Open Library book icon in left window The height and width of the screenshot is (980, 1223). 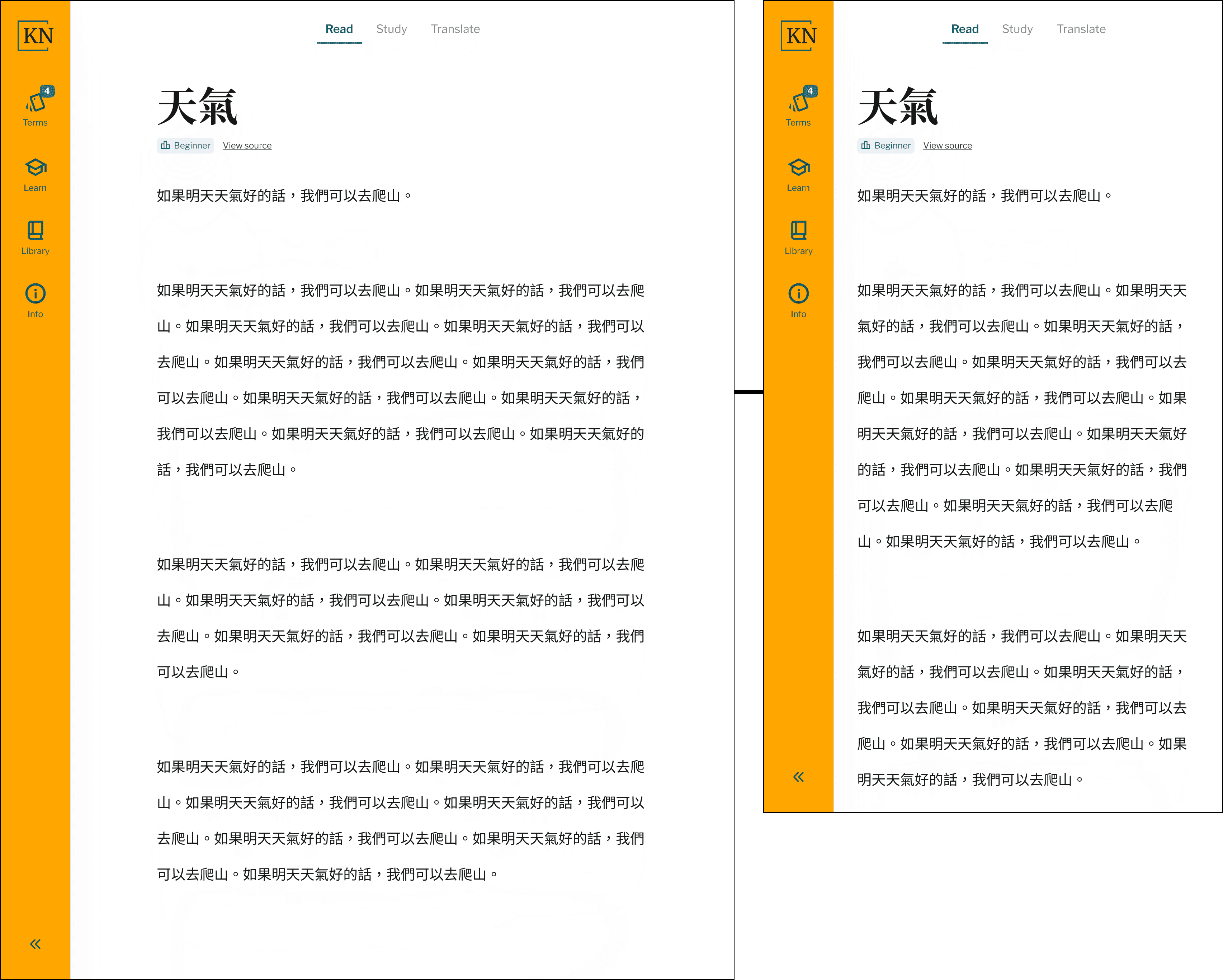coord(35,236)
